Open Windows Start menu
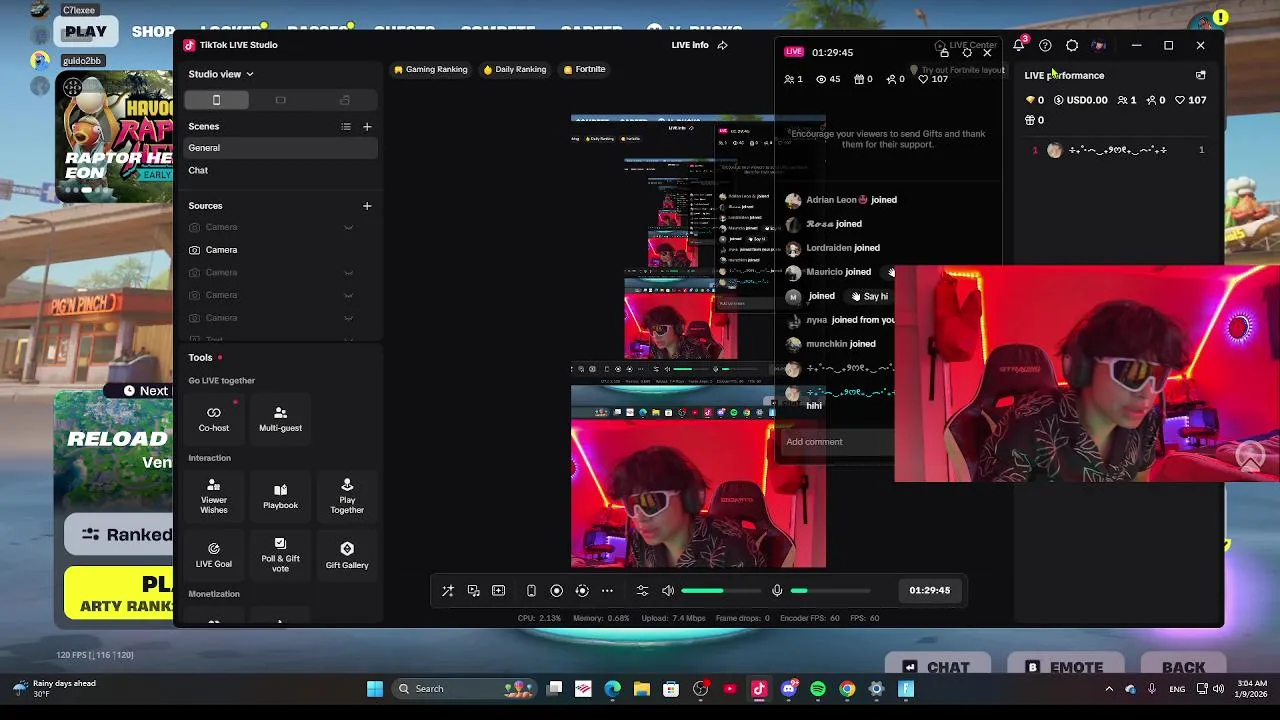Screen dimensions: 1280x720 (x=375, y=689)
